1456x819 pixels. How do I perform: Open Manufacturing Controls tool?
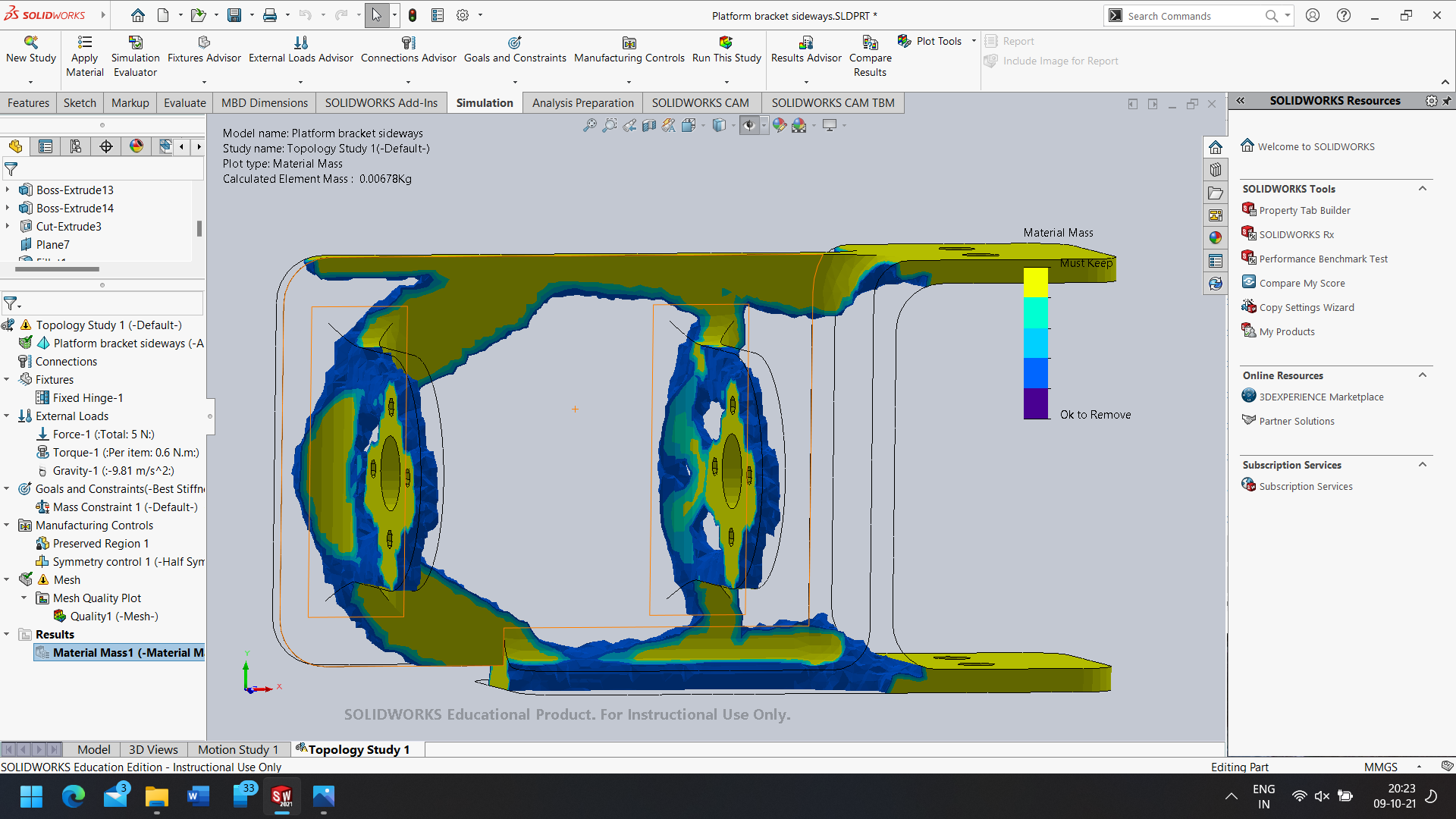coord(629,49)
